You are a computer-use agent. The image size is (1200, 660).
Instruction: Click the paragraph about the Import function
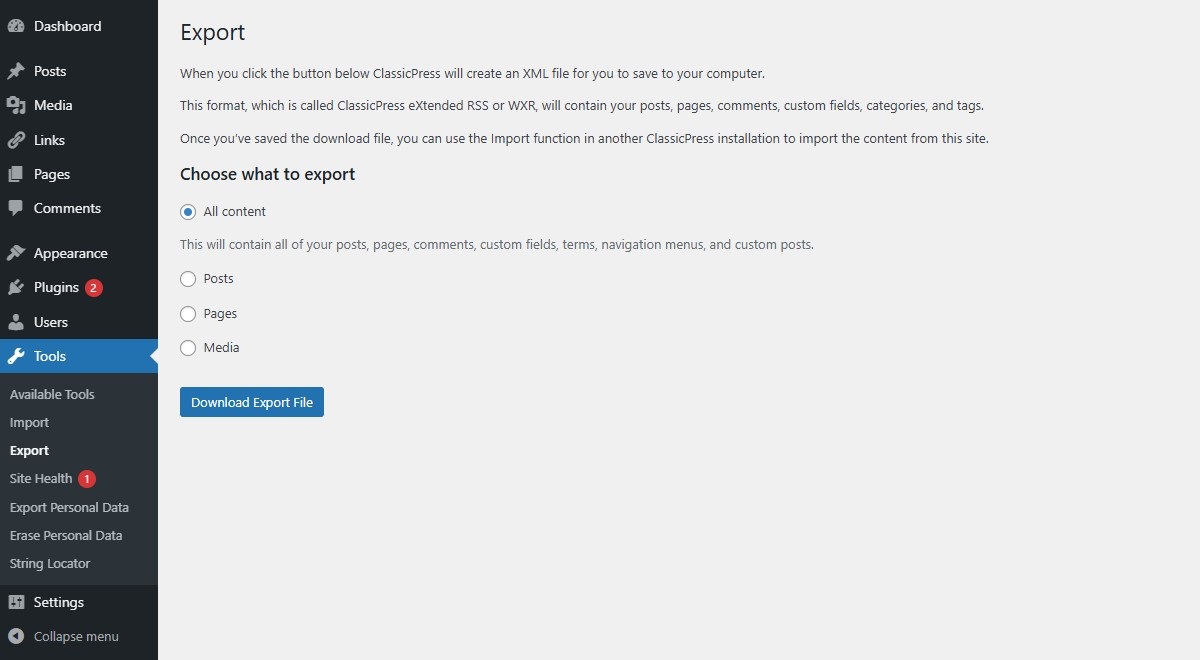pos(584,139)
